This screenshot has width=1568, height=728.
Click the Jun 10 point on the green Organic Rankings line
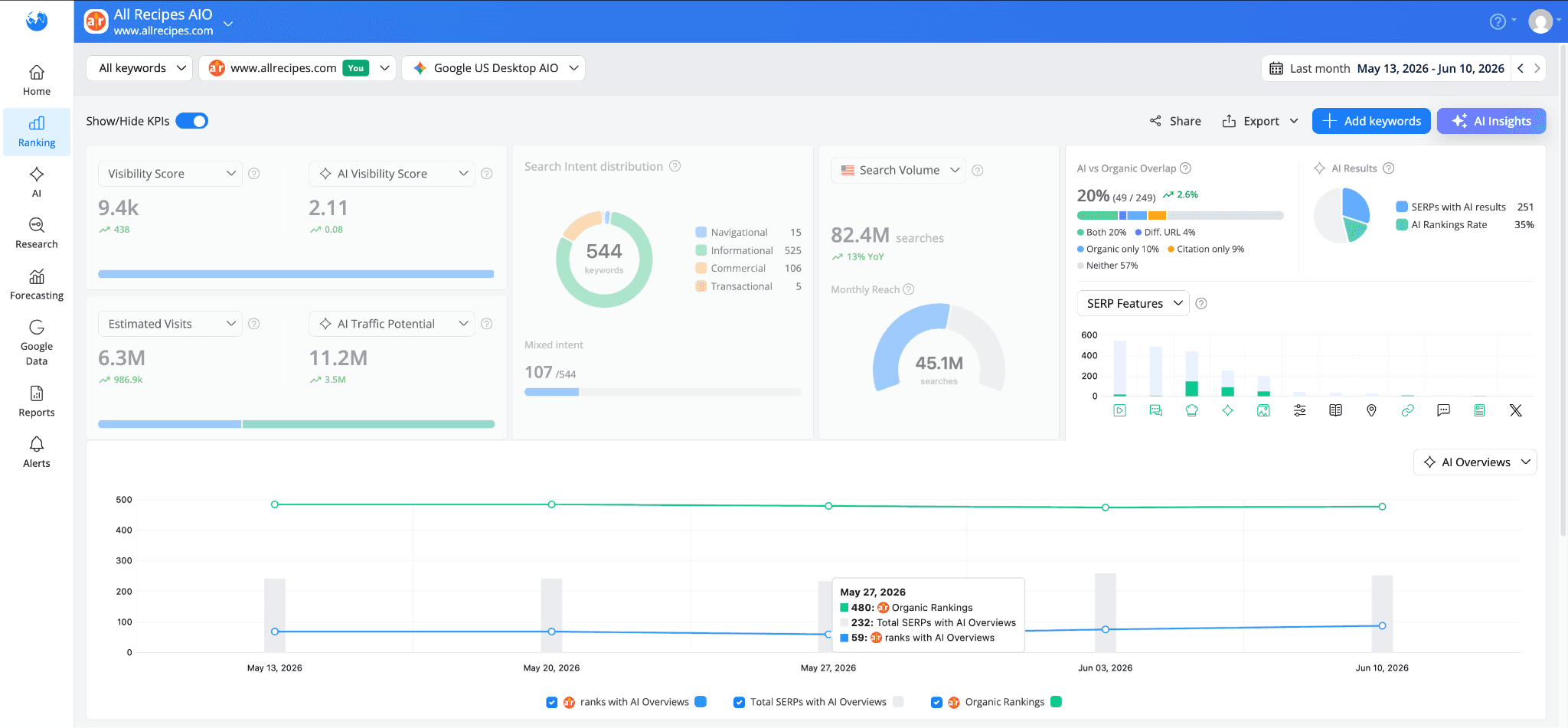coord(1382,507)
